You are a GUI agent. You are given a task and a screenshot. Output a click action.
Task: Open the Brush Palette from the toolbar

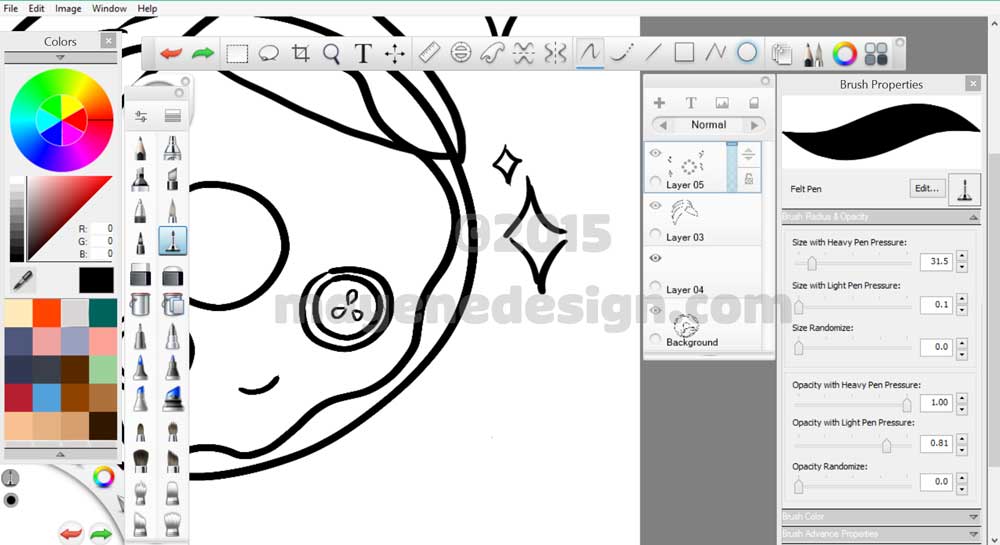(812, 54)
